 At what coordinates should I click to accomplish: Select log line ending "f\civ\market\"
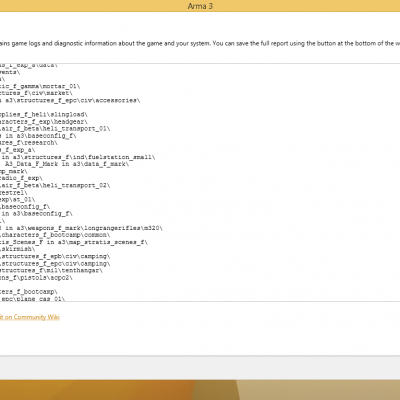click(x=36, y=93)
